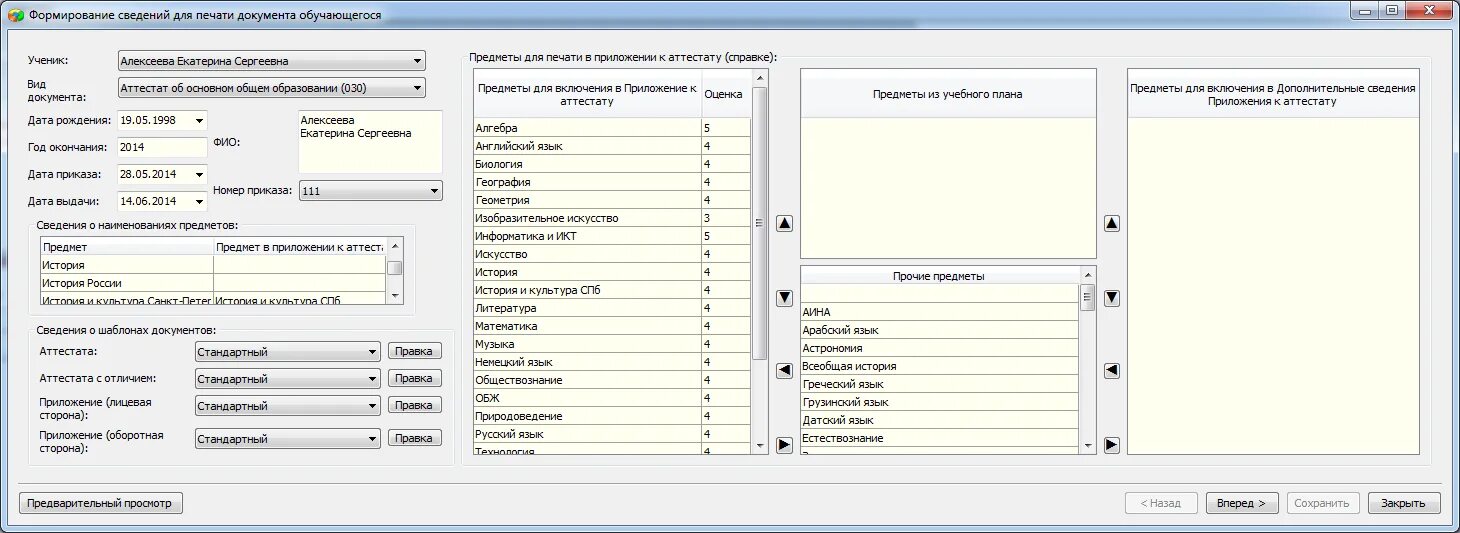Select the География subject row
The height and width of the screenshot is (533, 1460).
[x=612, y=182]
